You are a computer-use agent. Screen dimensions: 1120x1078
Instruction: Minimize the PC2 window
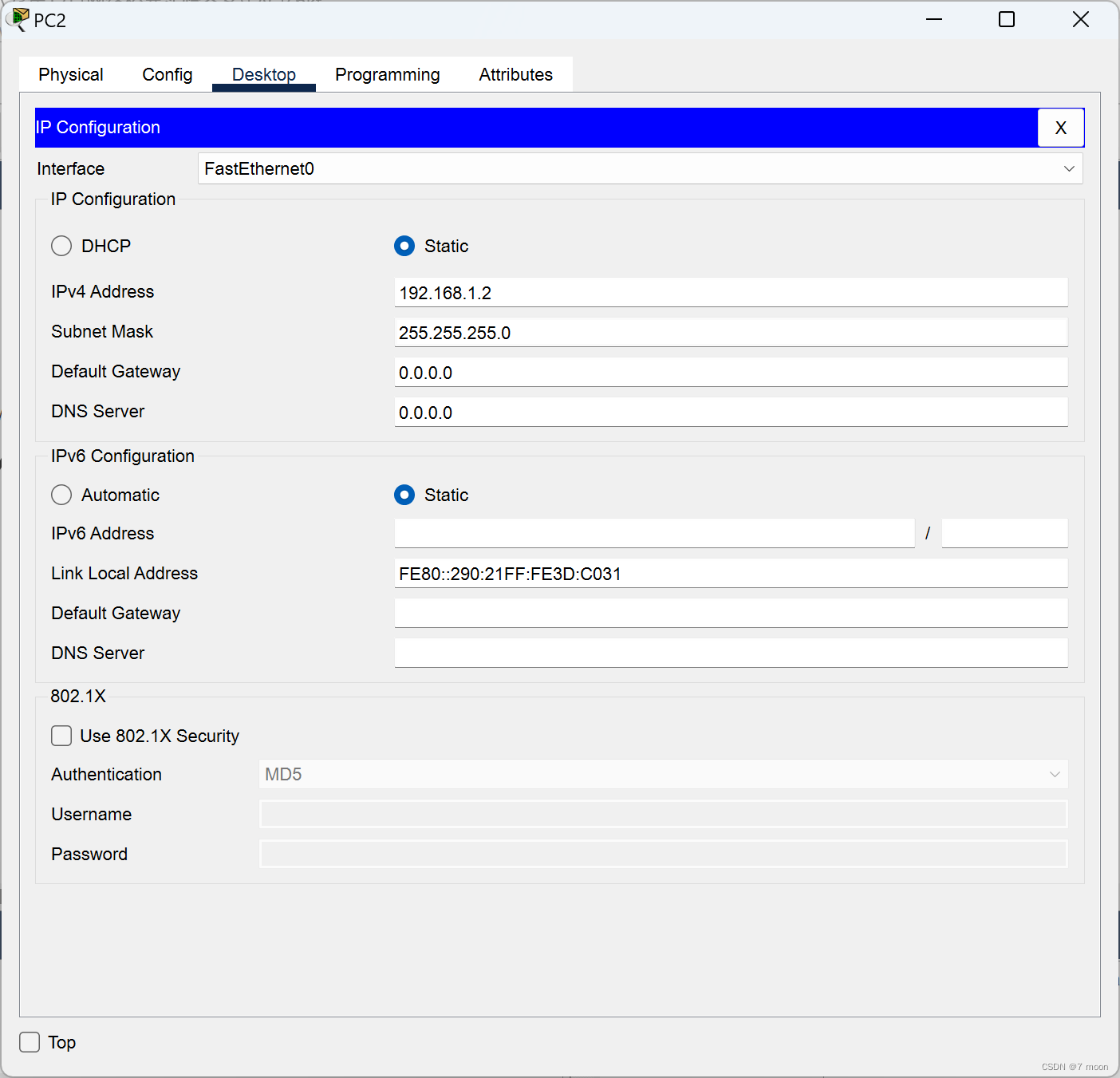click(x=934, y=19)
